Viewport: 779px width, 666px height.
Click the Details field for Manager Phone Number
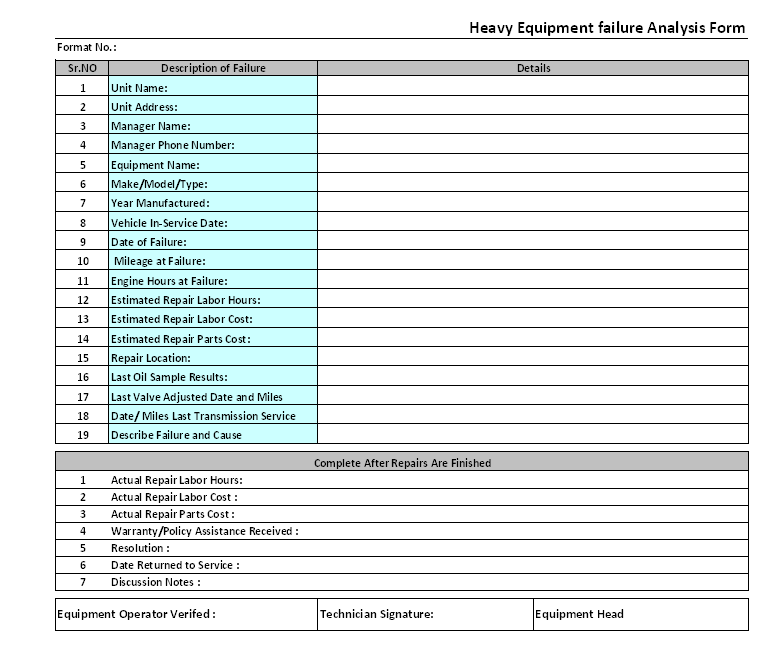533,144
